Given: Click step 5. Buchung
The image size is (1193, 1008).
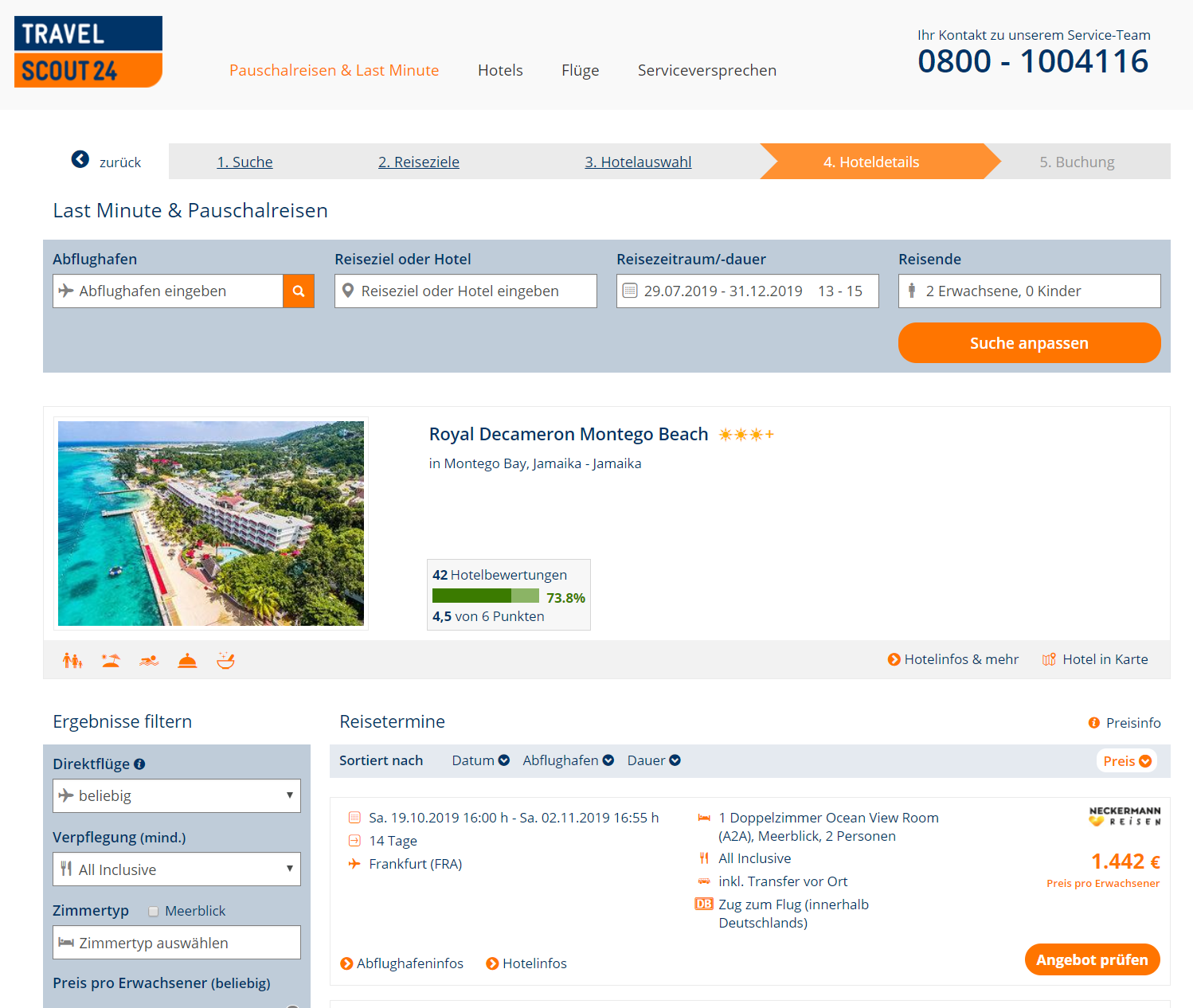Looking at the screenshot, I should pyautogui.click(x=1077, y=162).
